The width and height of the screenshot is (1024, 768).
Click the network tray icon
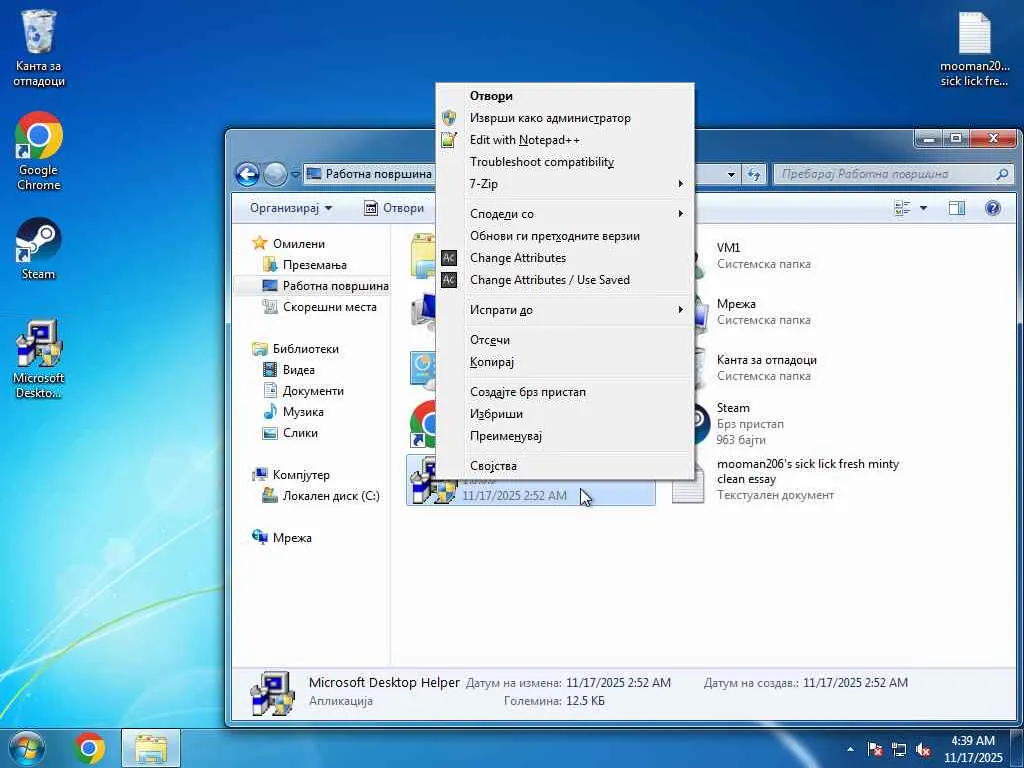point(899,749)
